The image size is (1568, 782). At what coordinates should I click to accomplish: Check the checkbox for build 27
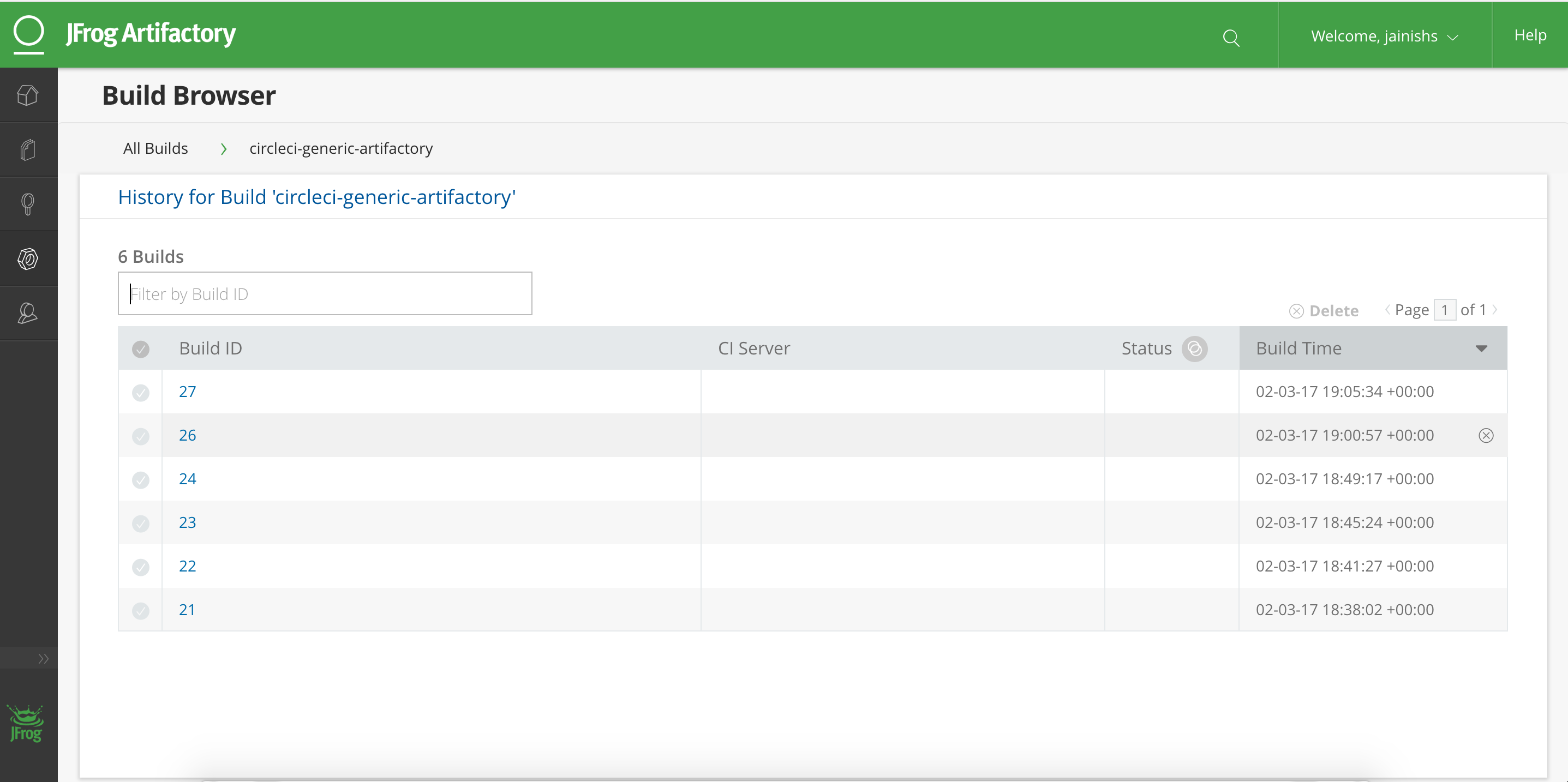(x=141, y=393)
